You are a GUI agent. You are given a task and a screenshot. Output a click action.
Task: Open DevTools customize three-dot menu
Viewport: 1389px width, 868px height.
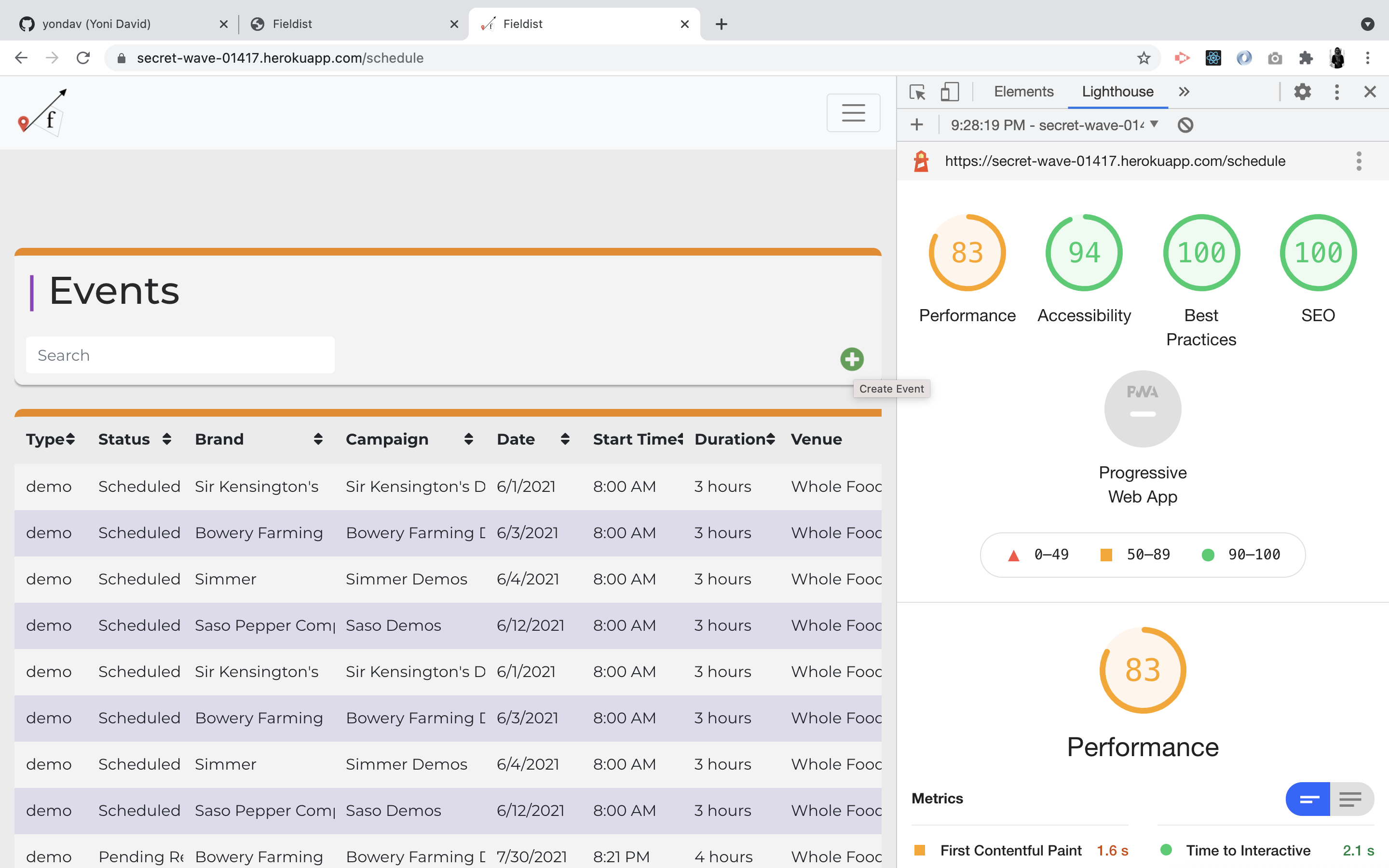pos(1336,92)
